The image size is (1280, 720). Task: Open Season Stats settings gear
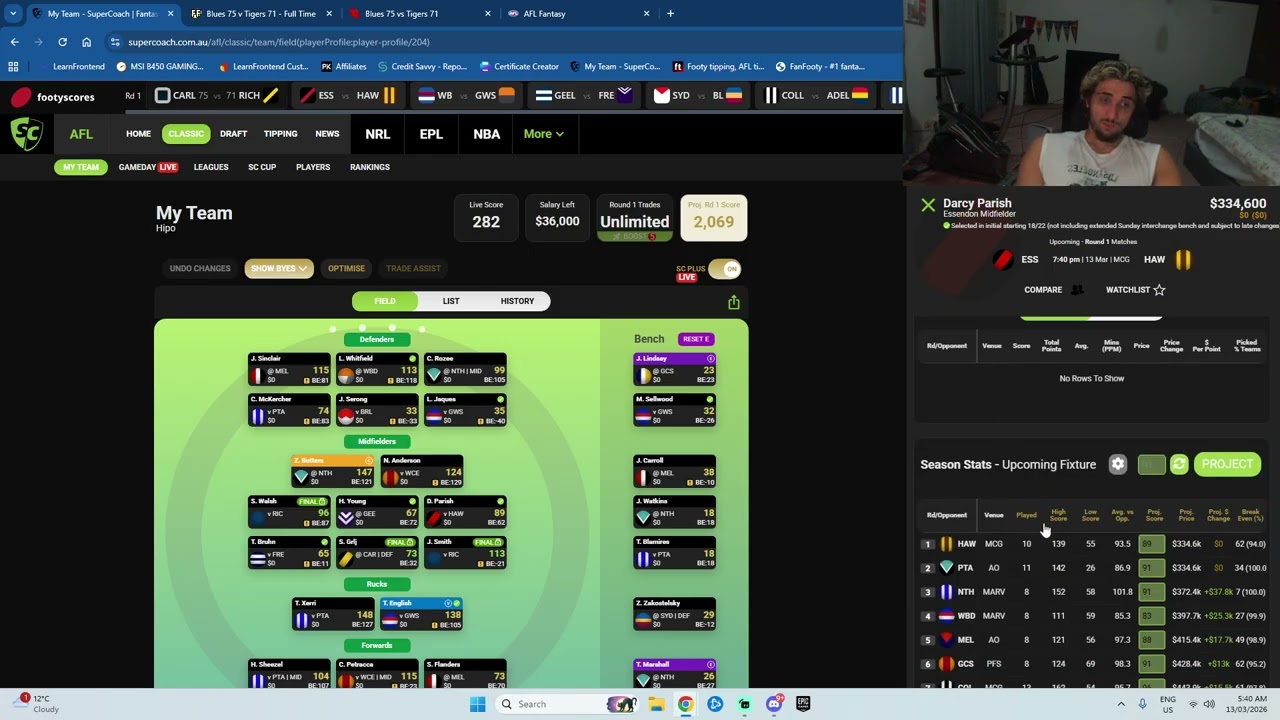[1118, 464]
